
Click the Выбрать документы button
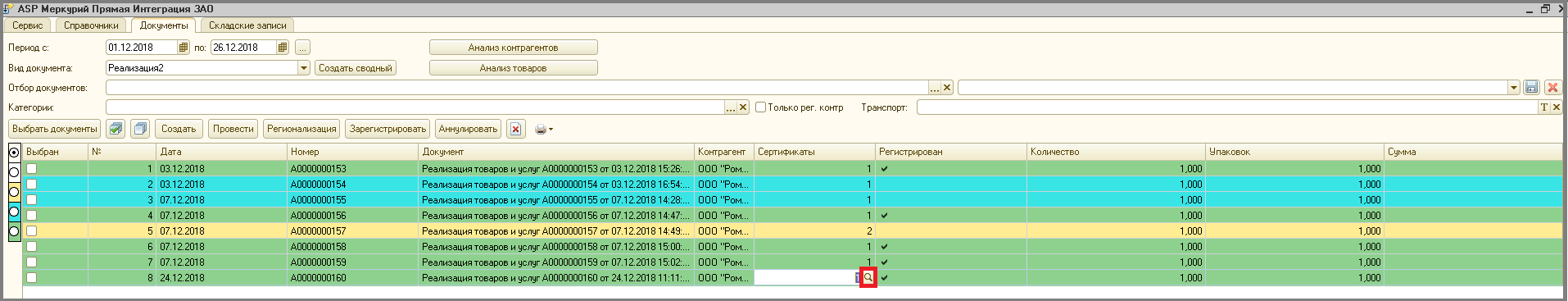(x=54, y=129)
